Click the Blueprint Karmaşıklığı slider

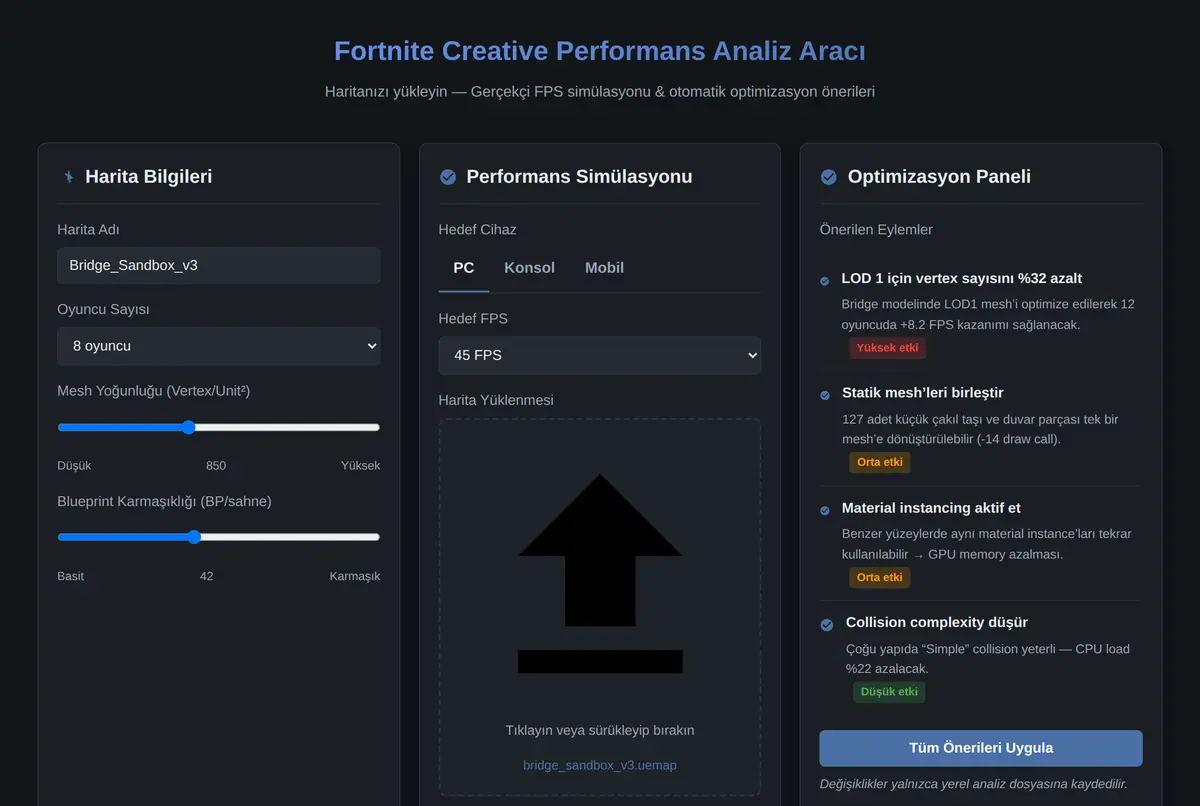[x=219, y=537]
